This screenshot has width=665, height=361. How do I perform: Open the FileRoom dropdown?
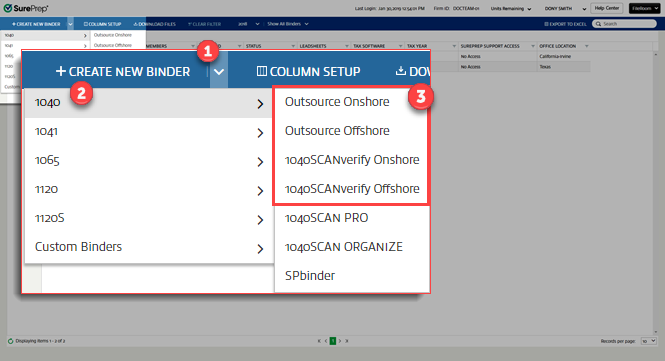pyautogui.click(x=644, y=8)
